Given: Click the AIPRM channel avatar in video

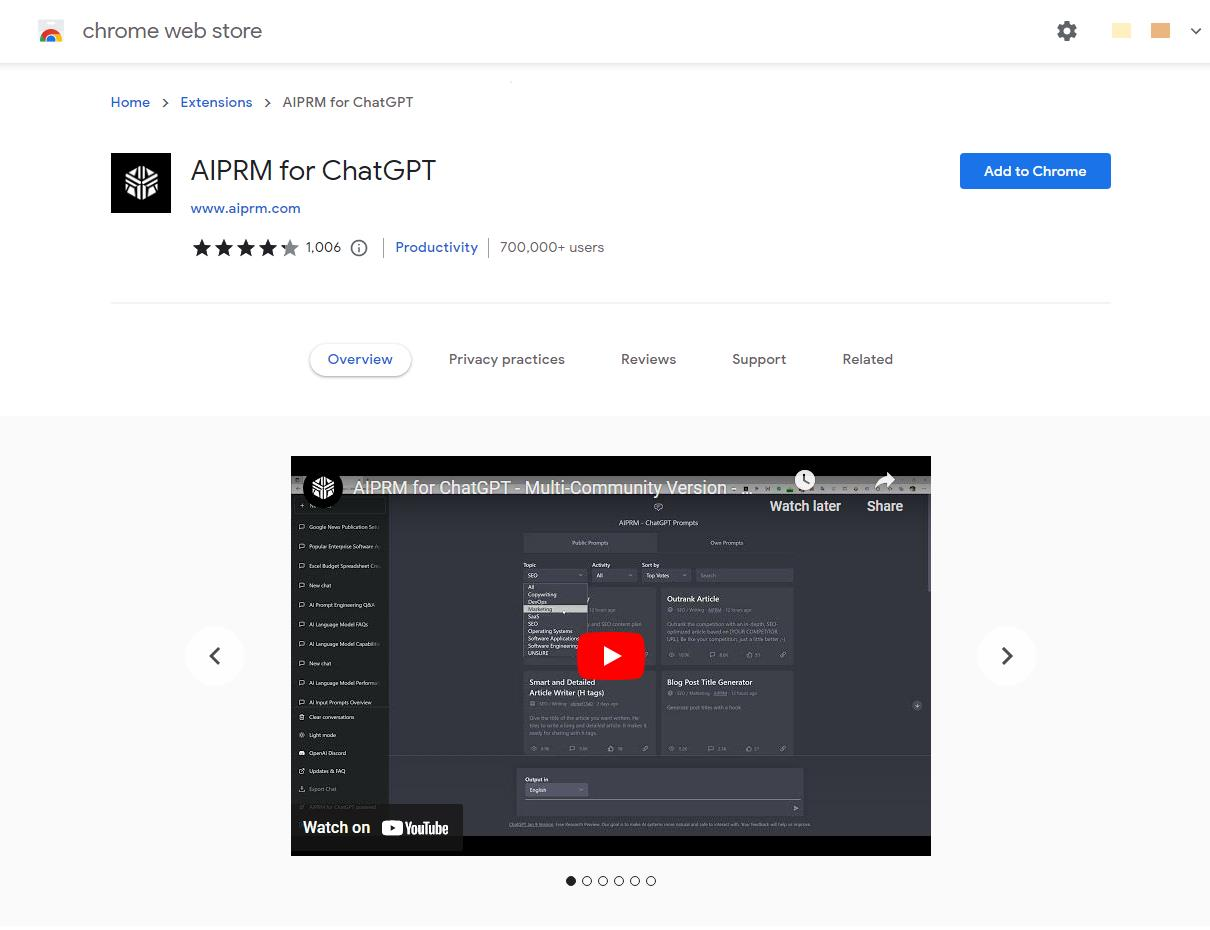Looking at the screenshot, I should coord(323,488).
